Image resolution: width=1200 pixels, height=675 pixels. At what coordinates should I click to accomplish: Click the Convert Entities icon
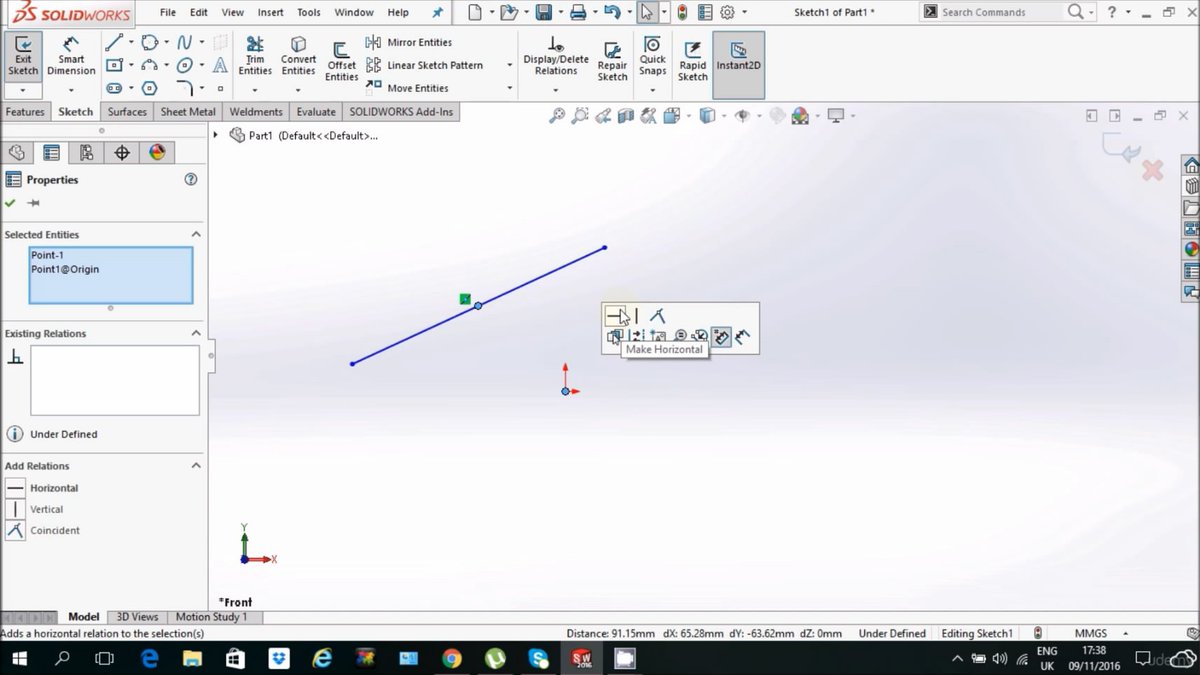click(x=298, y=57)
